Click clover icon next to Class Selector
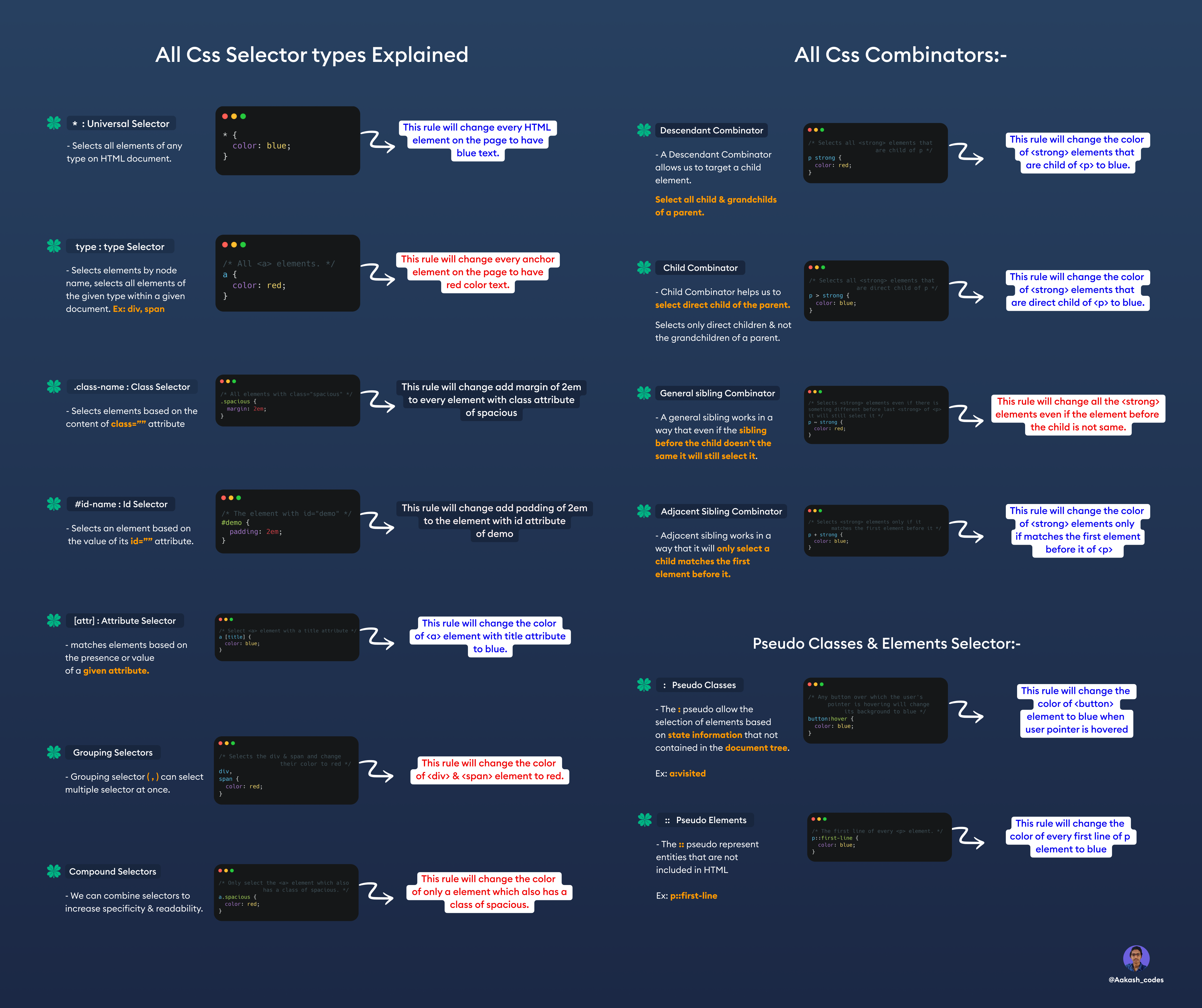The width and height of the screenshot is (1202, 1008). pos(54,387)
